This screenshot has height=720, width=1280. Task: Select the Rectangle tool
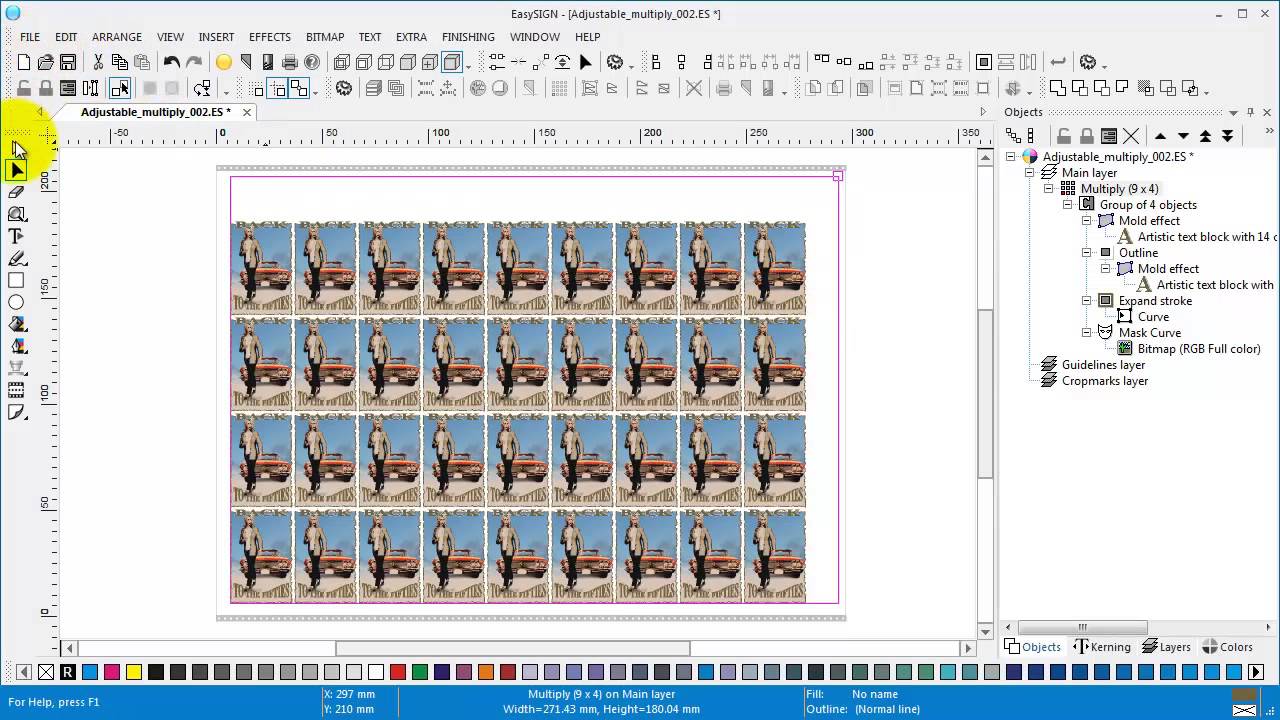click(x=16, y=280)
